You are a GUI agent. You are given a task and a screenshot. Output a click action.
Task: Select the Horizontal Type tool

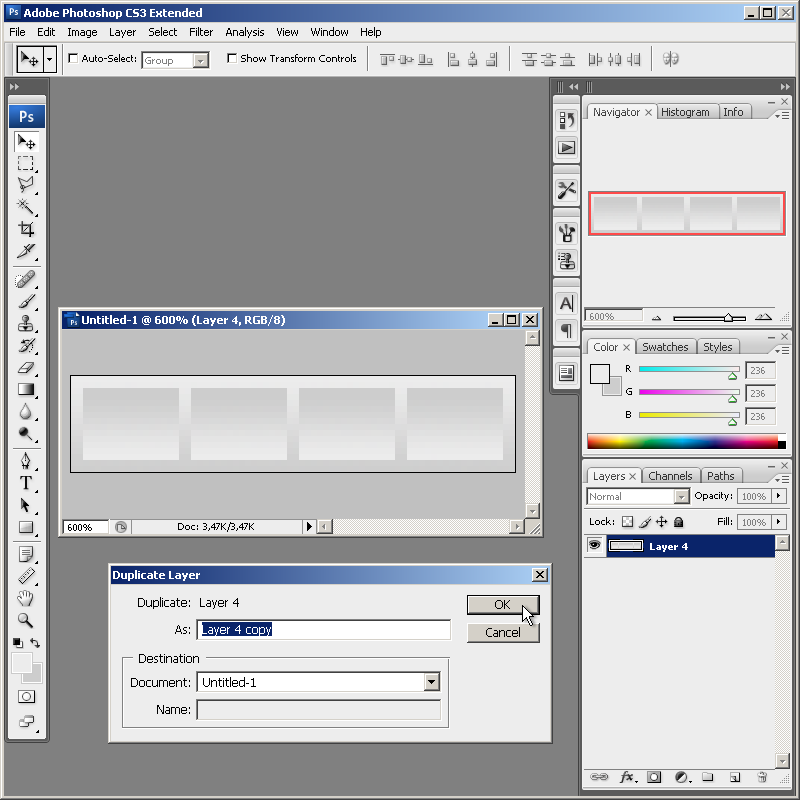click(x=26, y=483)
